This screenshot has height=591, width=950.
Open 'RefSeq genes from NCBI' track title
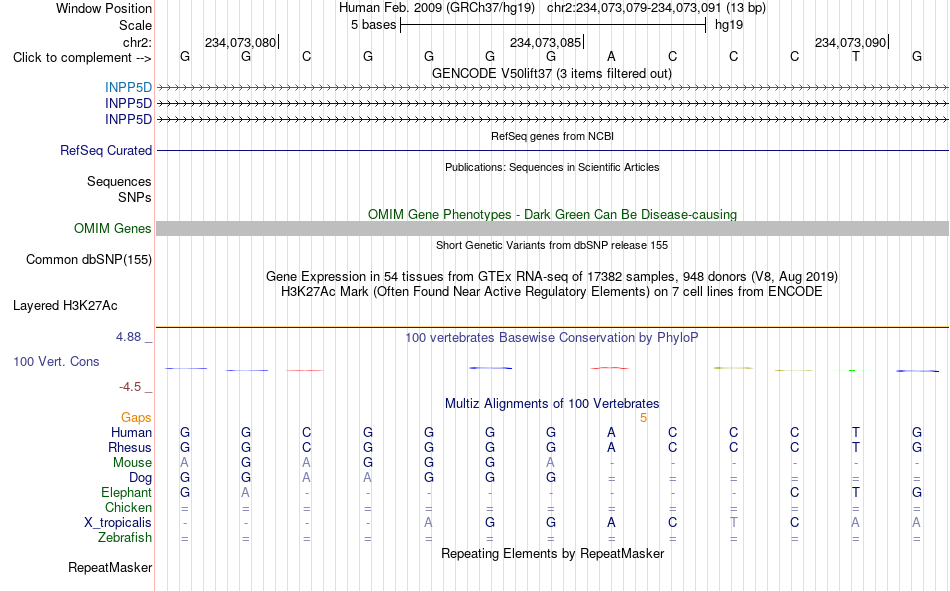tap(552, 136)
